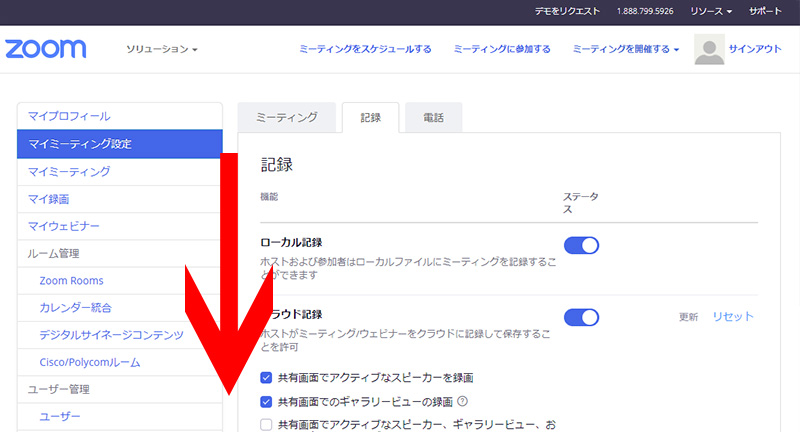Screen dimensions: 800x432
Task: Switch to the 電話 tab
Action: coord(434,118)
